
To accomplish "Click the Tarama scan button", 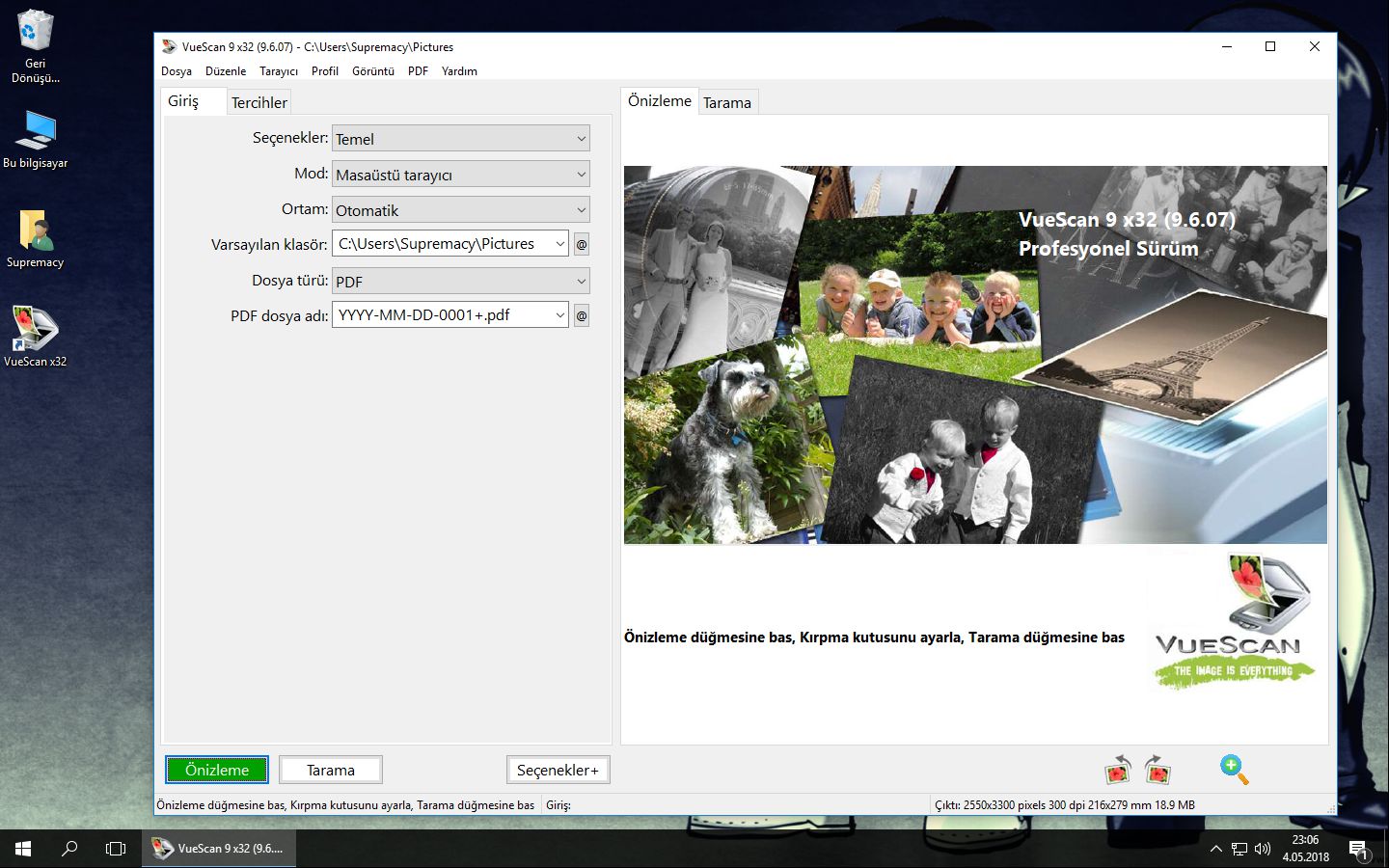I will point(331,770).
